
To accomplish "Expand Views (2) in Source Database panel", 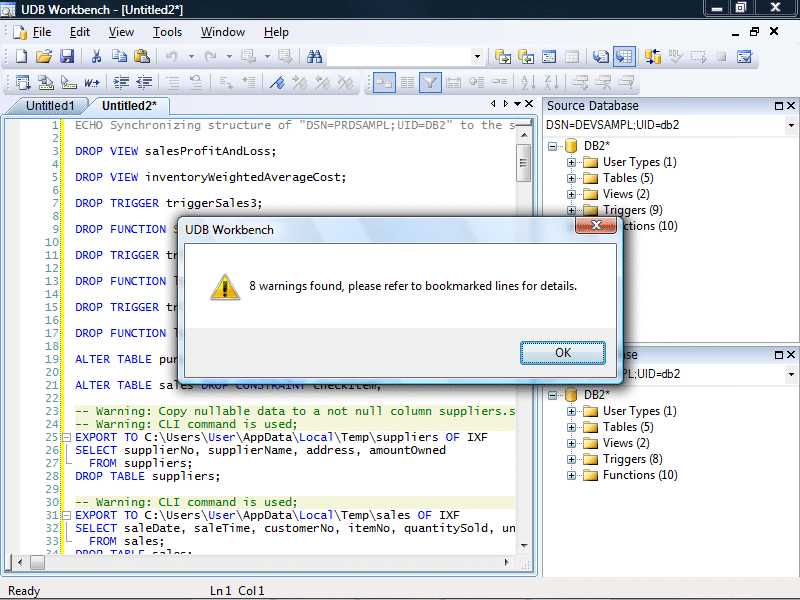I will click(571, 194).
